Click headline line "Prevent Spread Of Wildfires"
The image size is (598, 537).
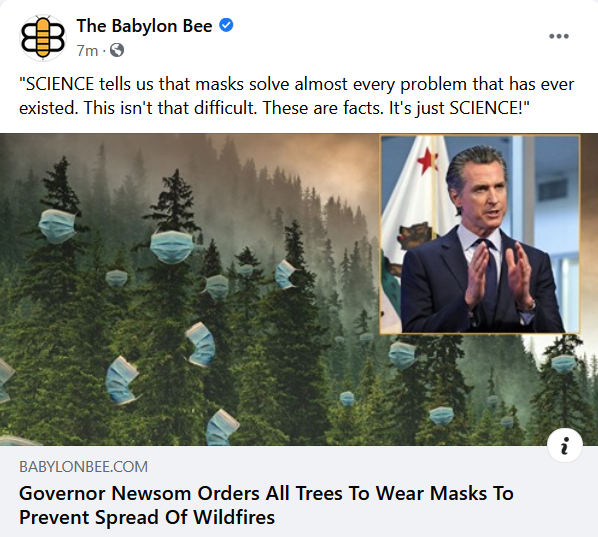pyautogui.click(x=147, y=518)
